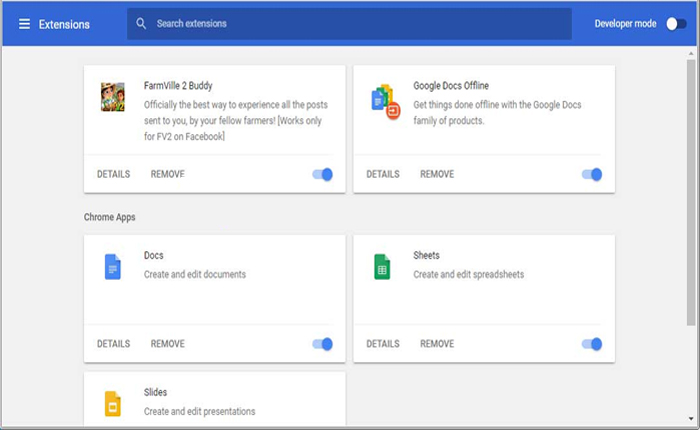Screen dimensions: 700x430
Task: Click the yellow Slides app icon
Action: click(x=113, y=402)
